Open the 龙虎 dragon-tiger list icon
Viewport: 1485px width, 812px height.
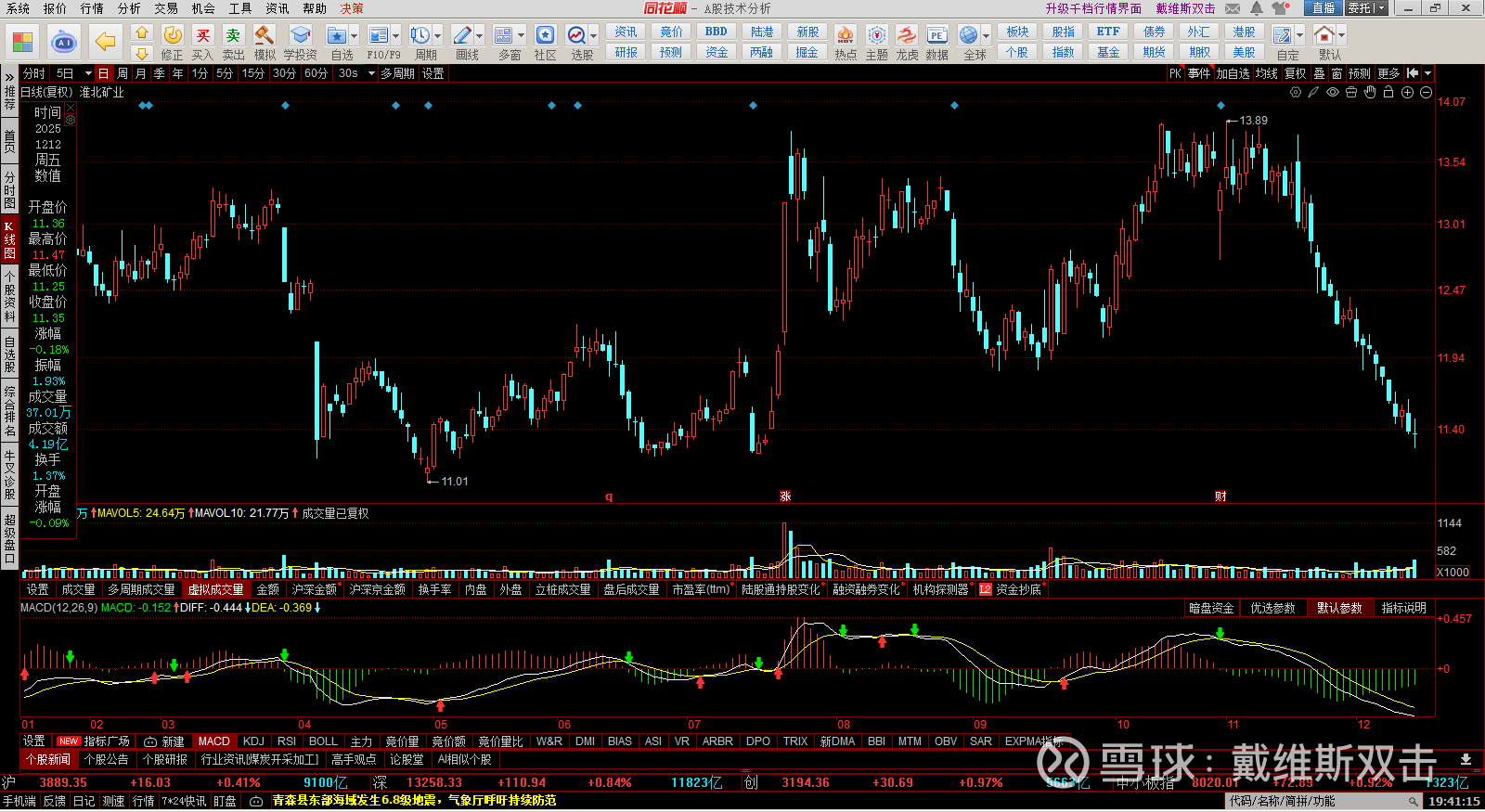pyautogui.click(x=907, y=37)
